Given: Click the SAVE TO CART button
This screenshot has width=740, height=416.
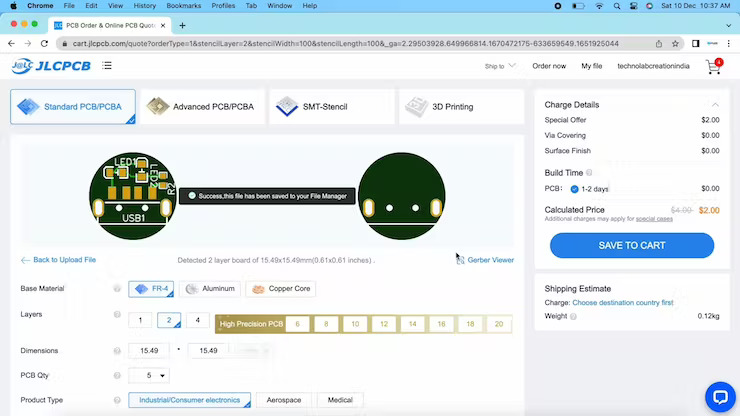Looking at the screenshot, I should [632, 246].
